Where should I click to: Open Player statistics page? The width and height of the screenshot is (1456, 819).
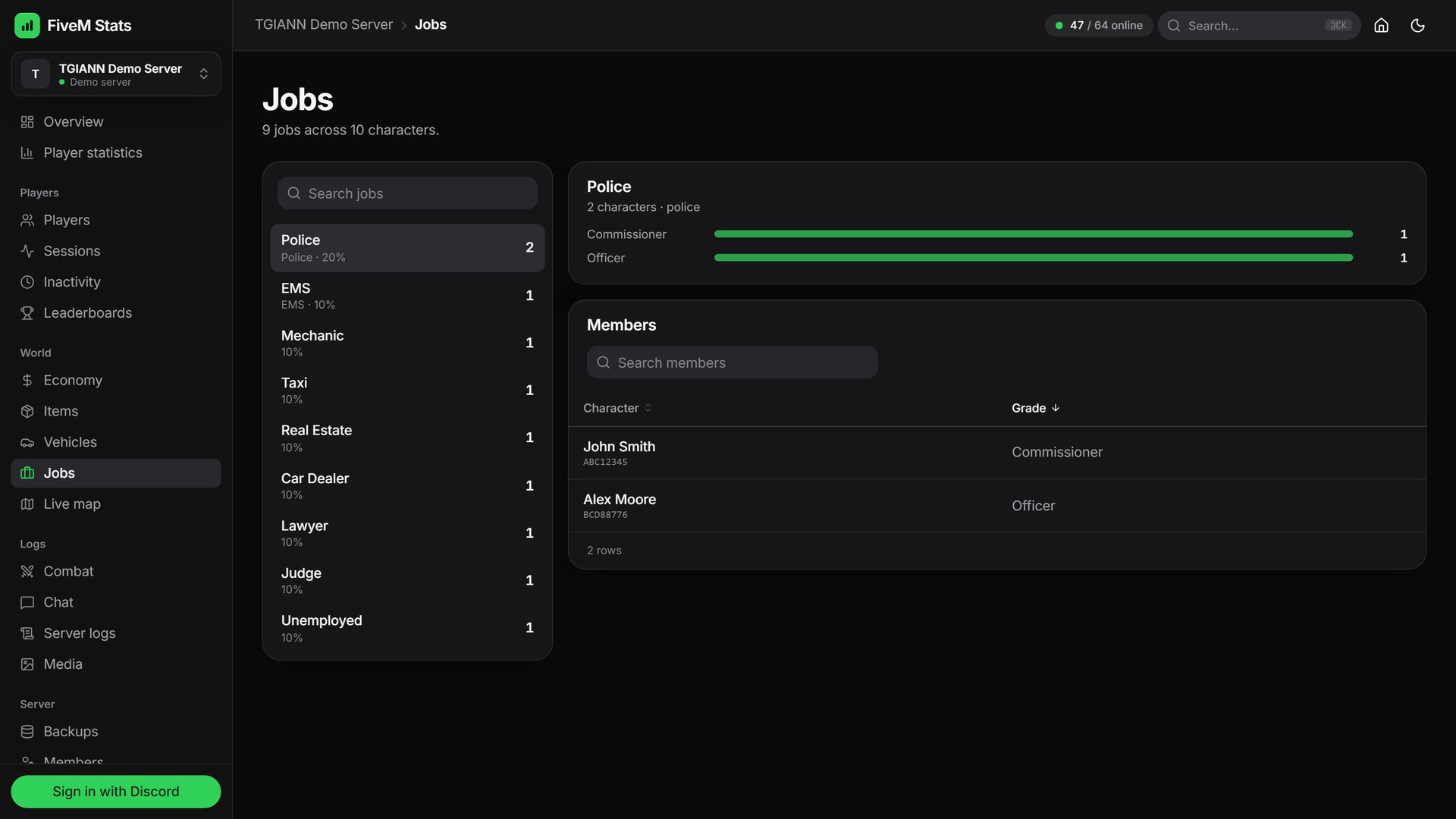coord(116,152)
